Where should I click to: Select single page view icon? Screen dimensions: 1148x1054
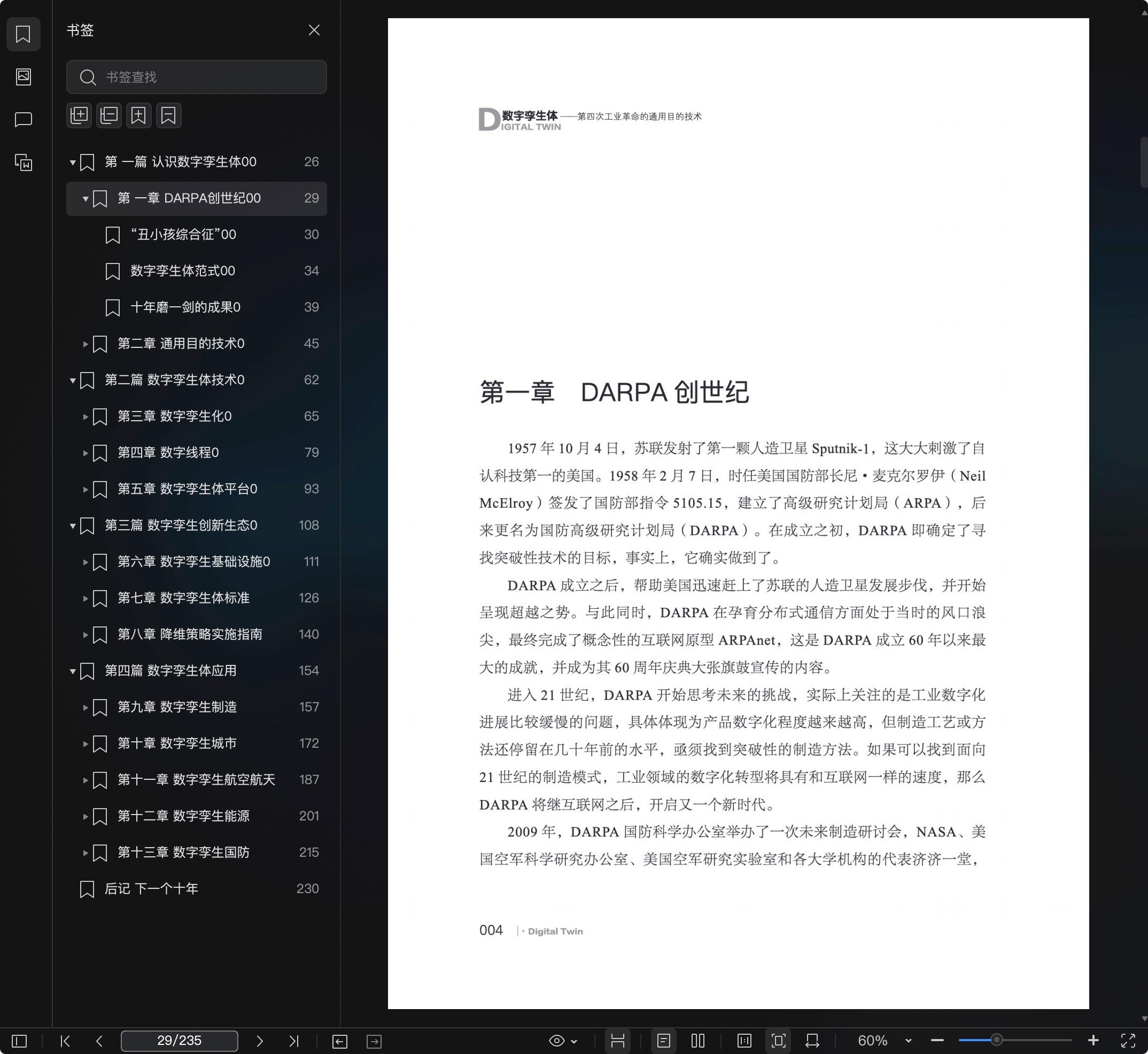663,1041
